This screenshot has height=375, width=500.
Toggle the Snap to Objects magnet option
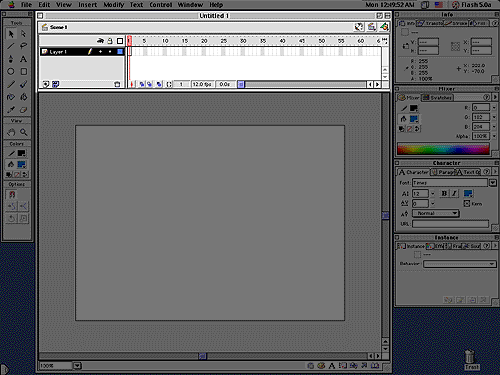click(x=12, y=194)
